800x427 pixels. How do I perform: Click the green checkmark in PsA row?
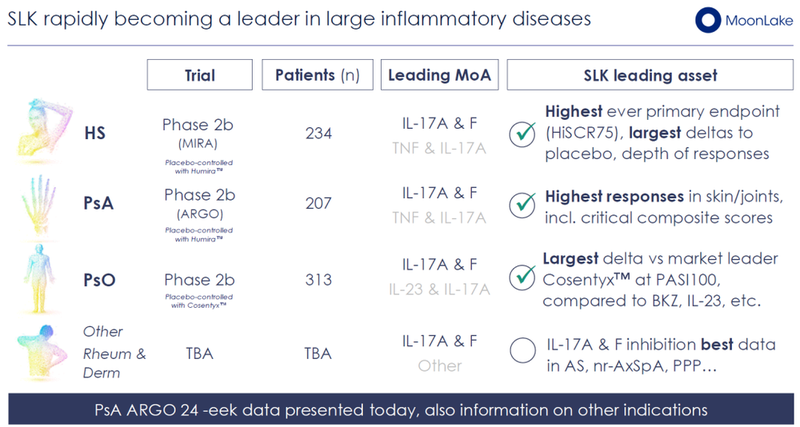tap(524, 205)
